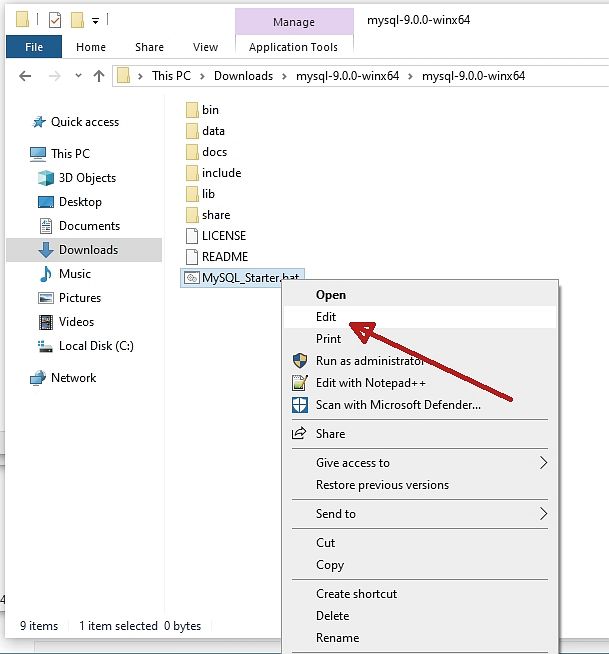Click first mysql-9.0.0-winx64 path segment

347,76
